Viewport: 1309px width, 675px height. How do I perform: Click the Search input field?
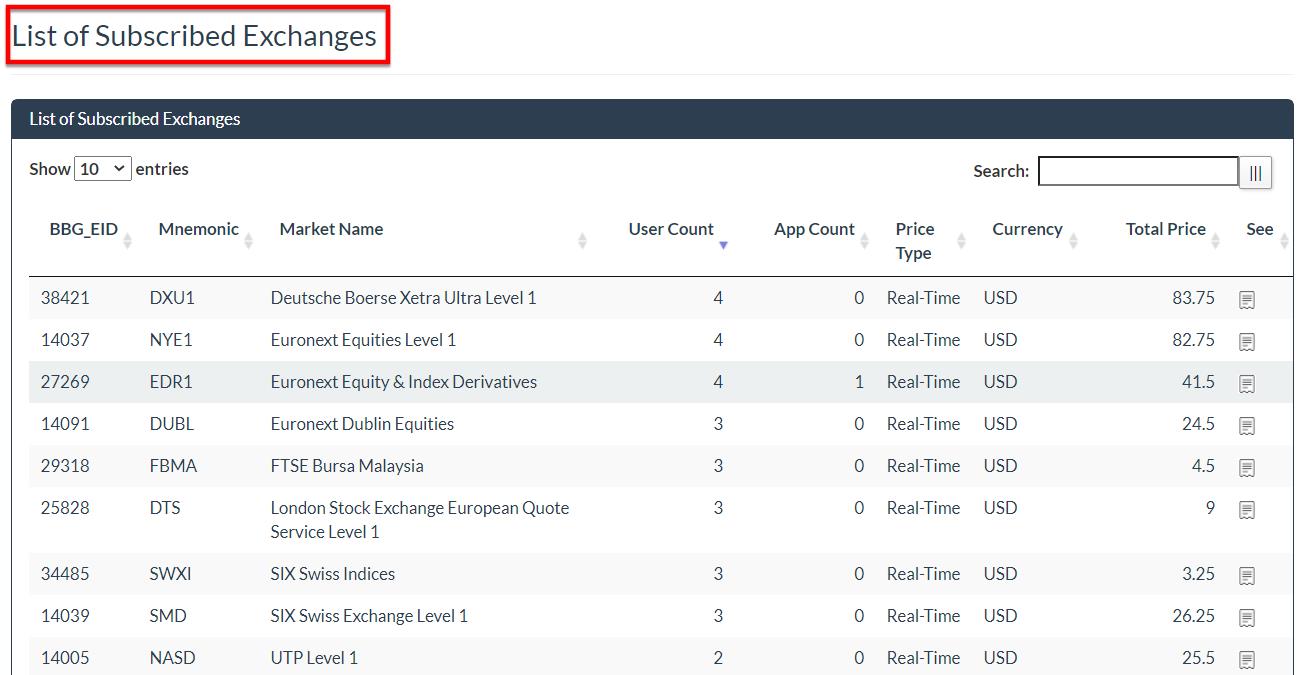tap(1137, 172)
